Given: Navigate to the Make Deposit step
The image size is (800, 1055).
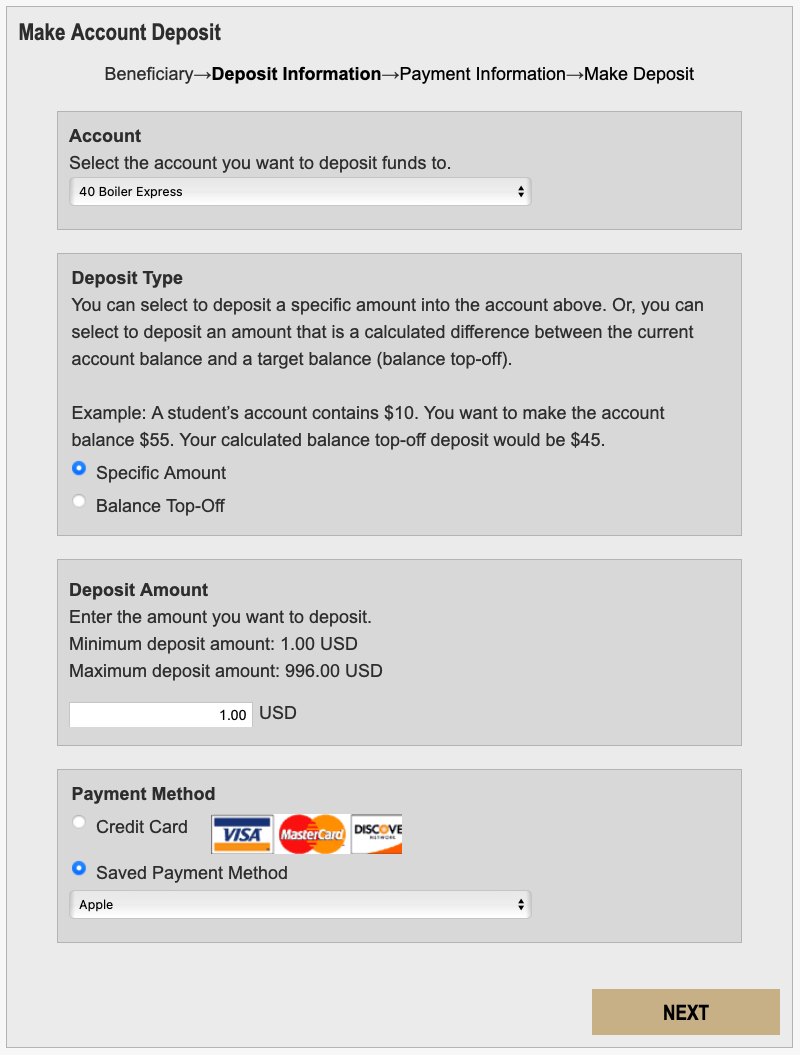Looking at the screenshot, I should (x=638, y=74).
